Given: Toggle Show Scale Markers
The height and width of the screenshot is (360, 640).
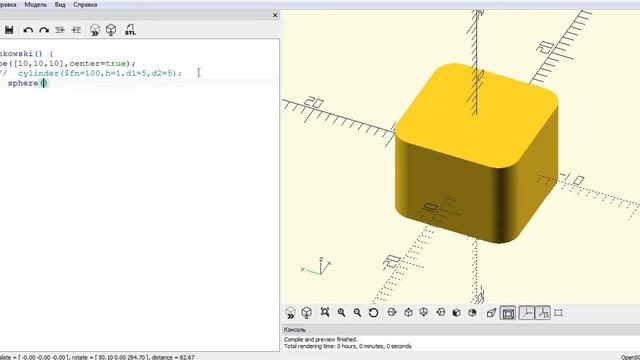Looking at the screenshot, I should click(543, 313).
